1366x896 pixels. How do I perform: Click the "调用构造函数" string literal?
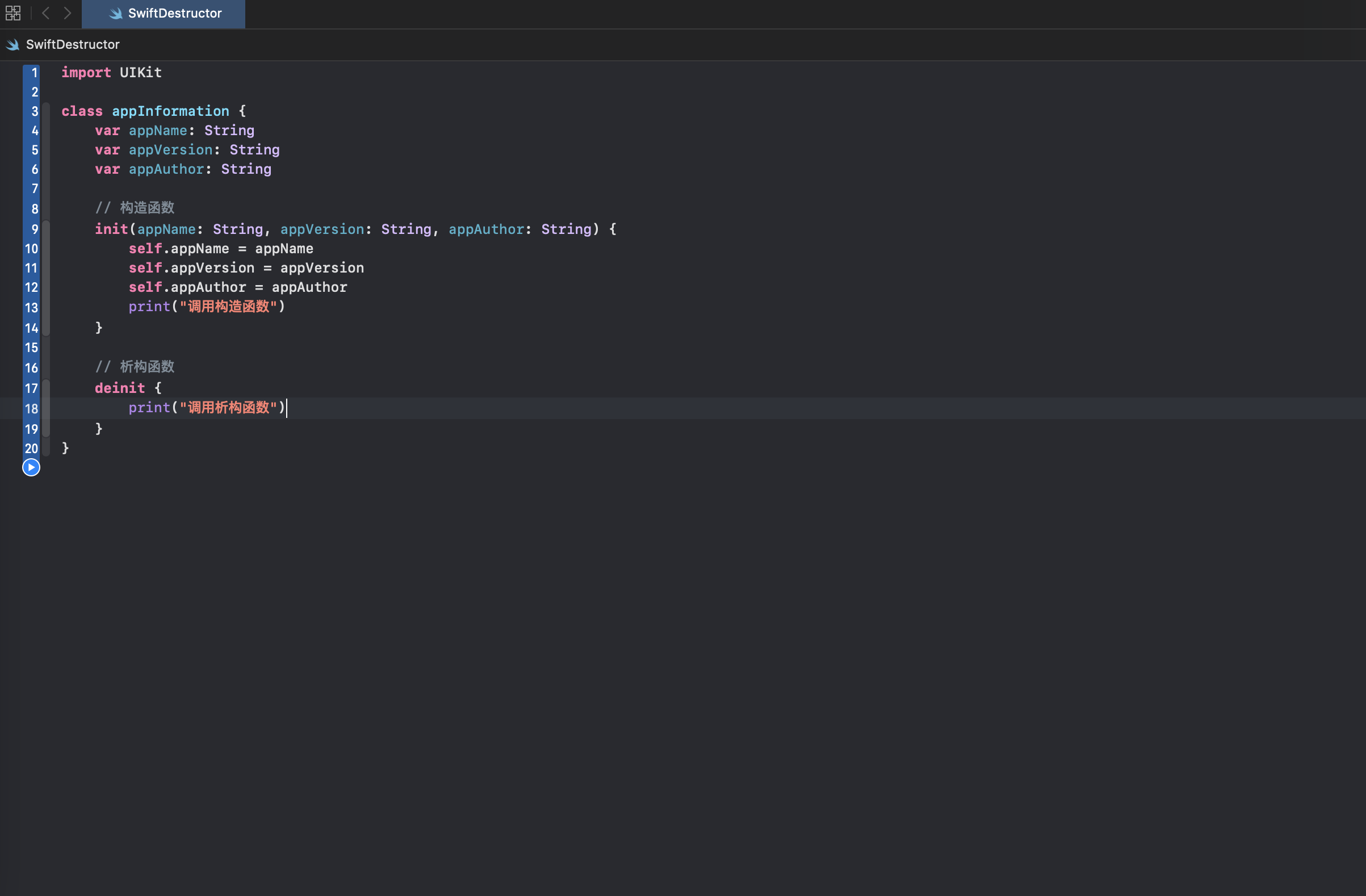pyautogui.click(x=228, y=307)
